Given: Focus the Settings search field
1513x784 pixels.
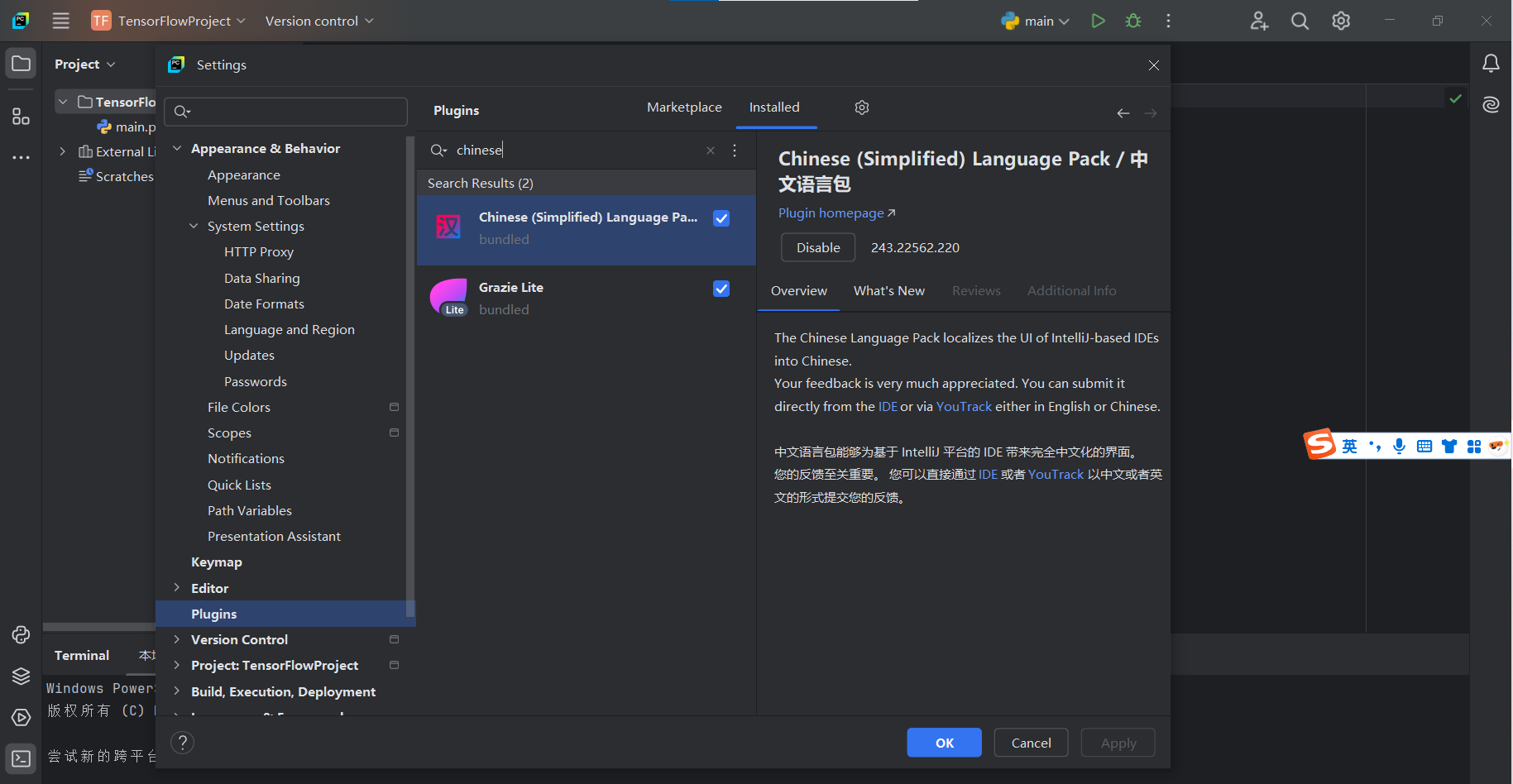Looking at the screenshot, I should pos(285,112).
